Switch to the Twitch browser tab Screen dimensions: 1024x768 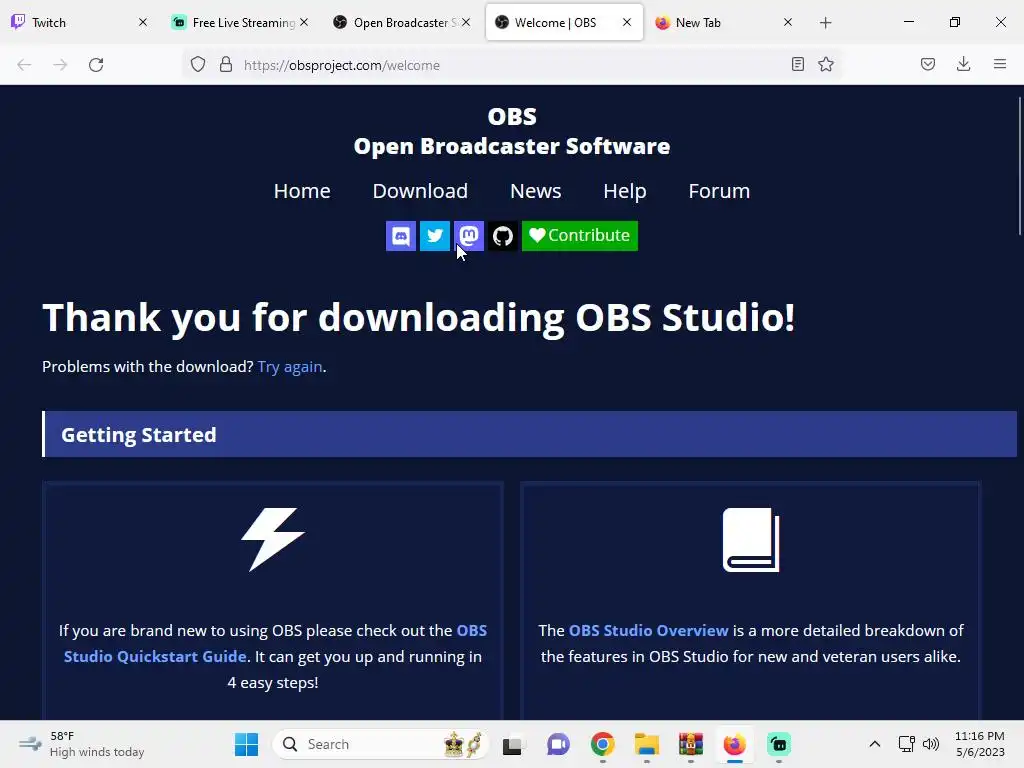pyautogui.click(x=78, y=23)
